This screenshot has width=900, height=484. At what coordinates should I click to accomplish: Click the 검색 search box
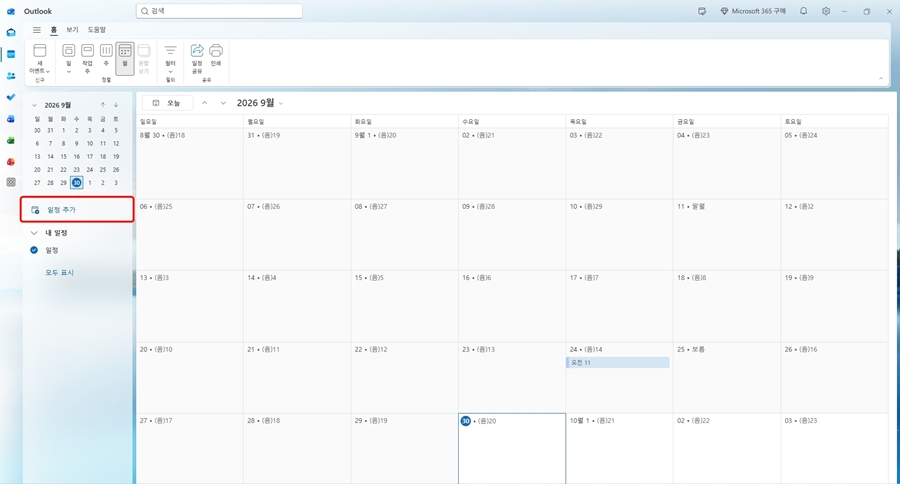pyautogui.click(x=219, y=11)
